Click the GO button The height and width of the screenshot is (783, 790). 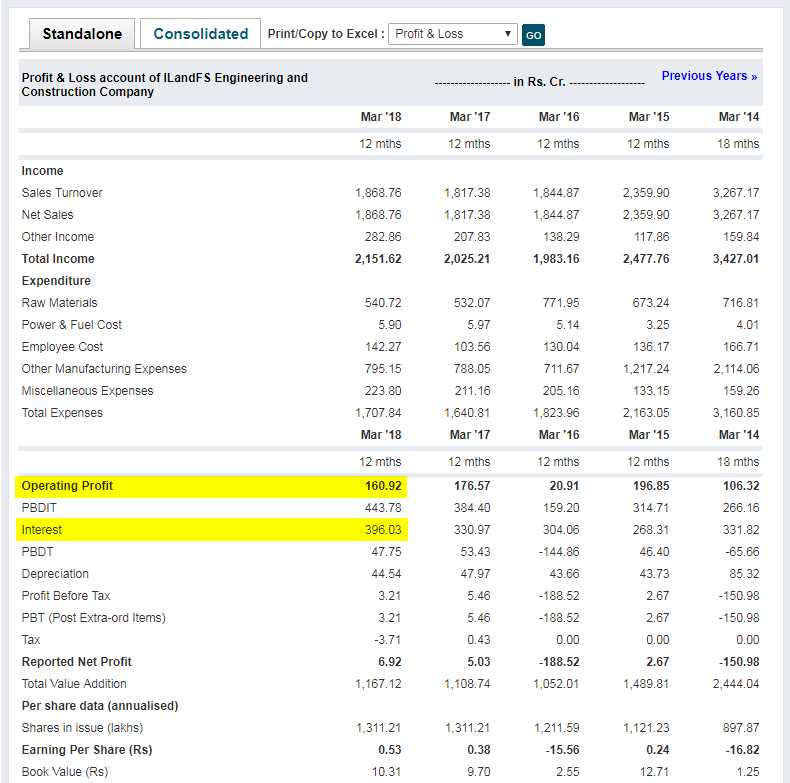pos(533,35)
